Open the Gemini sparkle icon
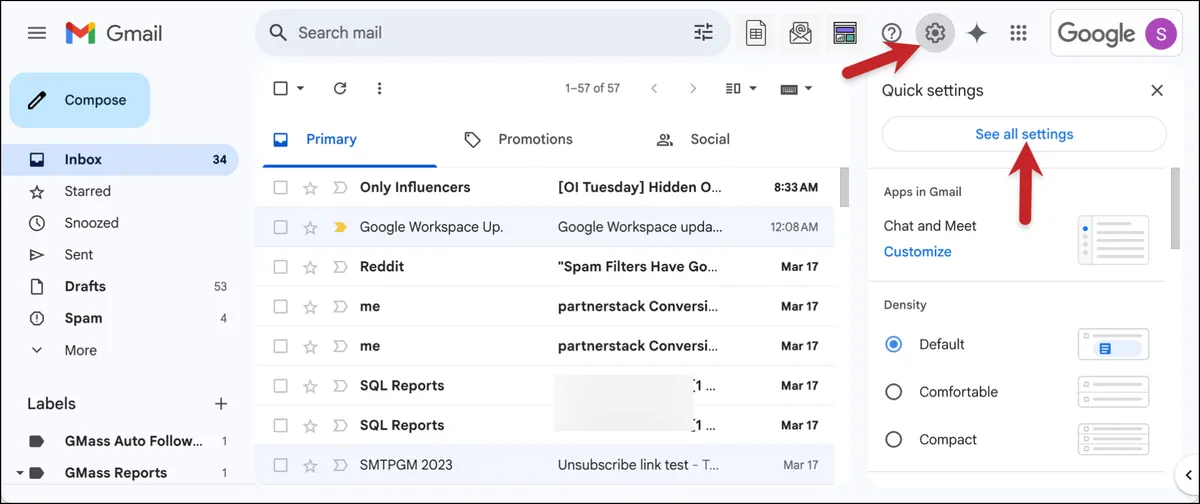 pyautogui.click(x=977, y=33)
